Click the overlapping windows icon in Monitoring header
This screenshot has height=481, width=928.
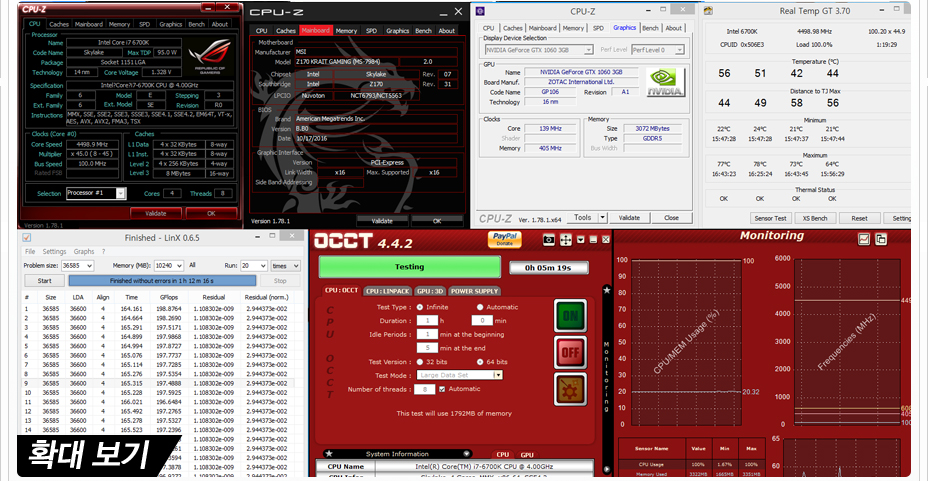click(x=881, y=239)
